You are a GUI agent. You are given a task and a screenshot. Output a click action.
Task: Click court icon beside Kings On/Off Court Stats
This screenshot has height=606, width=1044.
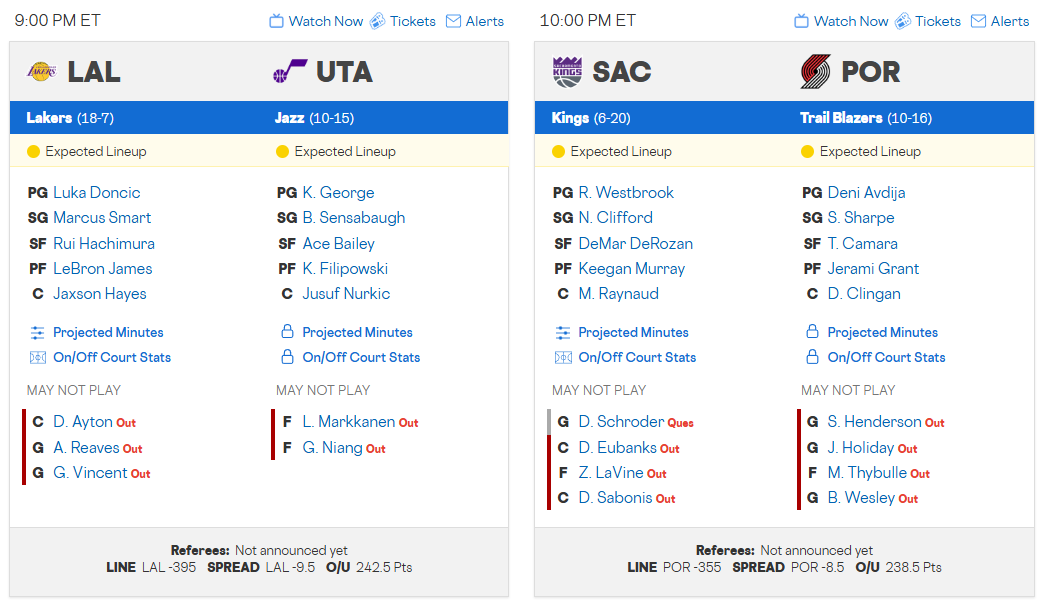coord(563,357)
